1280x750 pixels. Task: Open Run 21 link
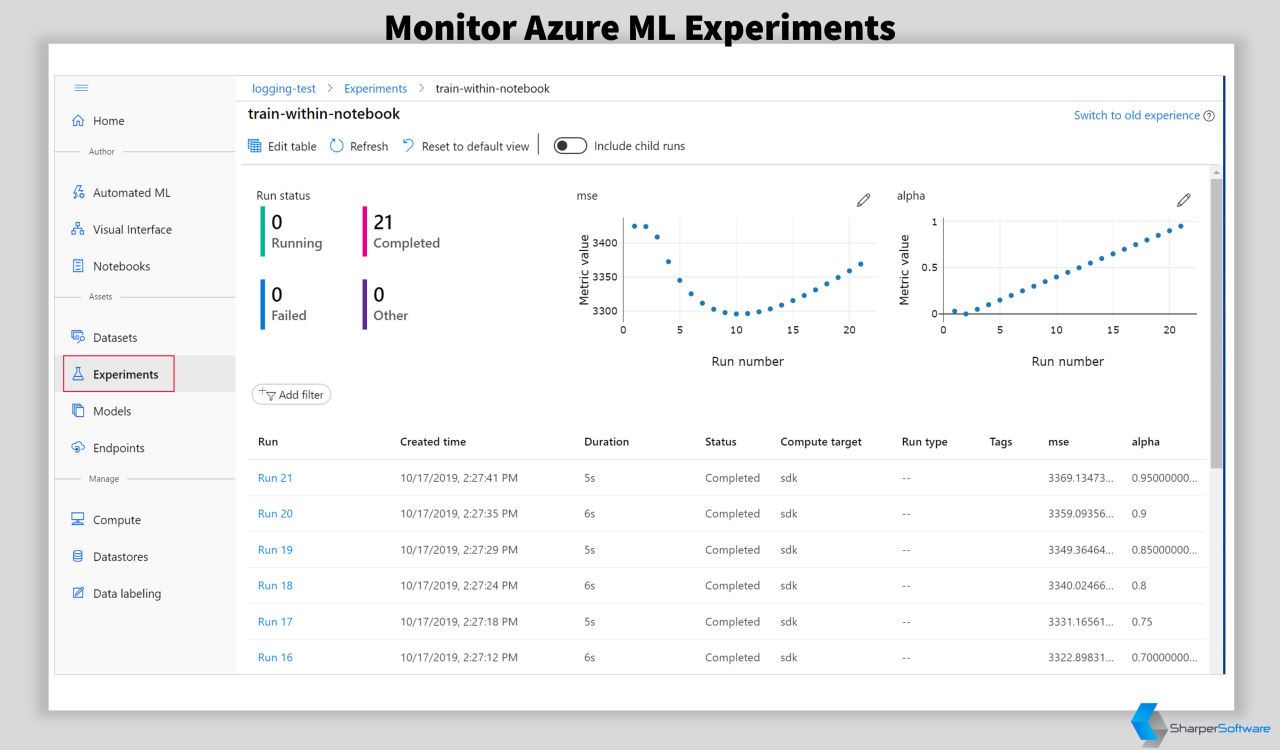(275, 478)
